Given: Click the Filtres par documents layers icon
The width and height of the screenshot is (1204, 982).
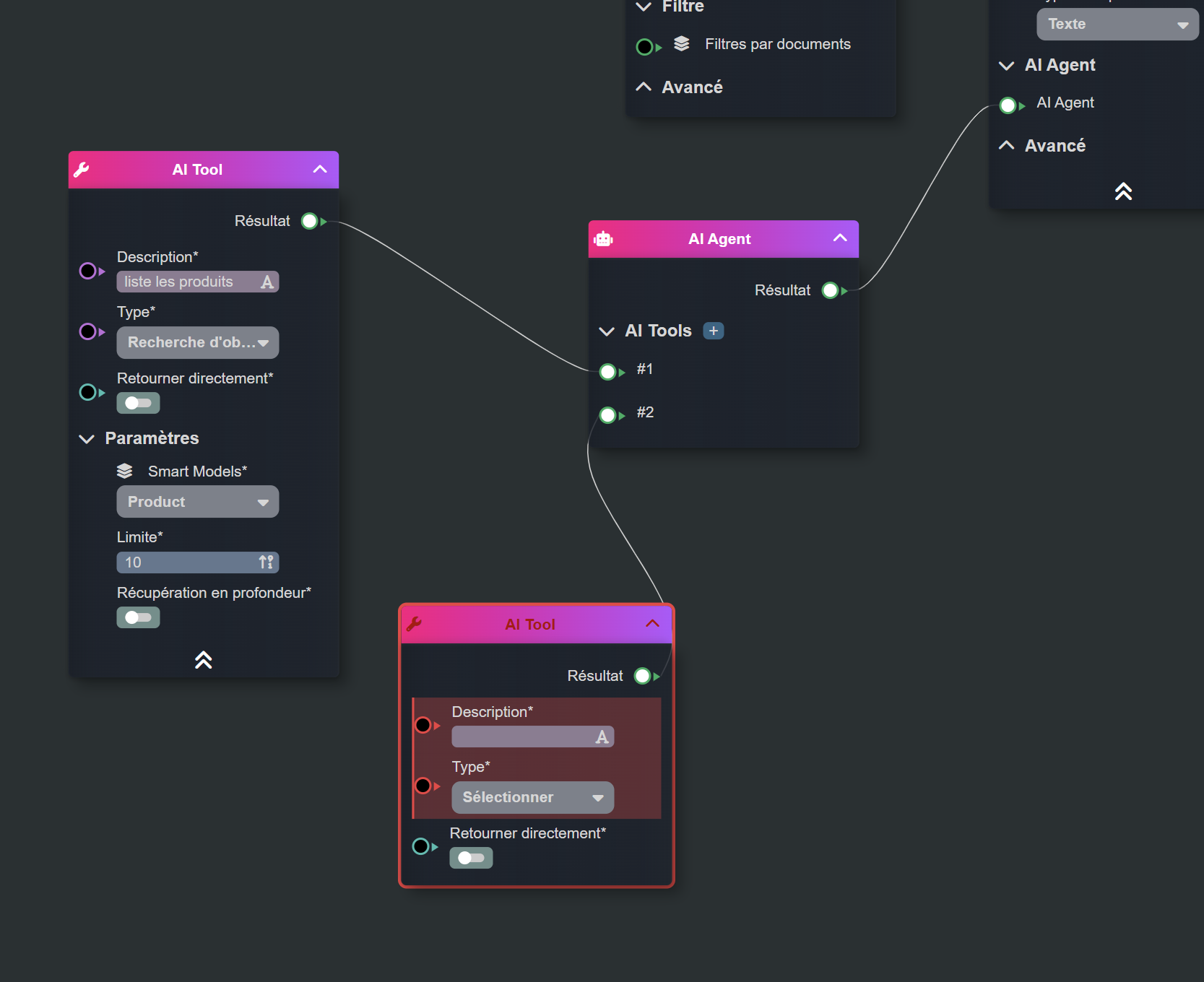Looking at the screenshot, I should point(681,44).
